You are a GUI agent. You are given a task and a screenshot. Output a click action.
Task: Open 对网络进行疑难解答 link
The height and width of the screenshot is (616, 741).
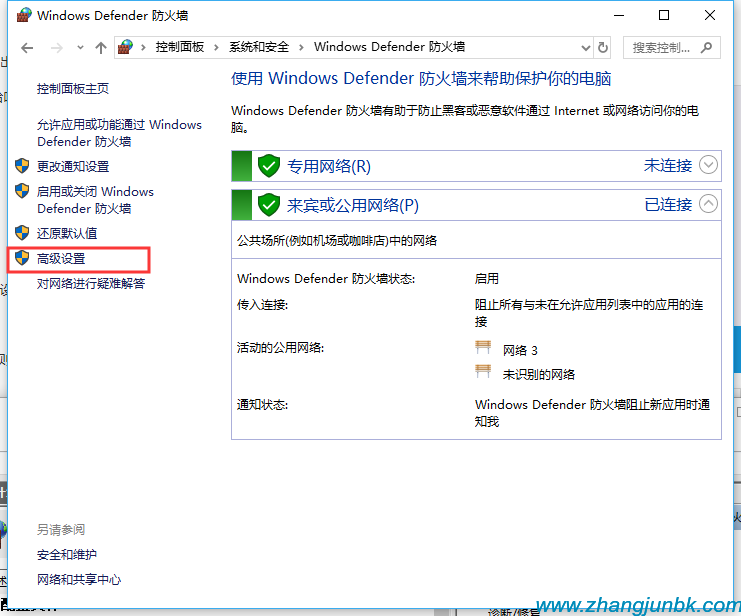point(91,284)
